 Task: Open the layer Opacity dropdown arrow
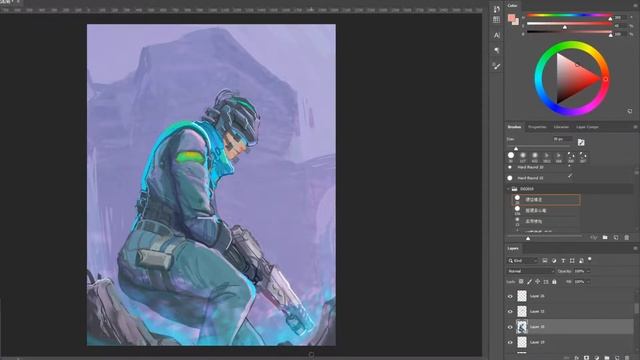point(588,271)
